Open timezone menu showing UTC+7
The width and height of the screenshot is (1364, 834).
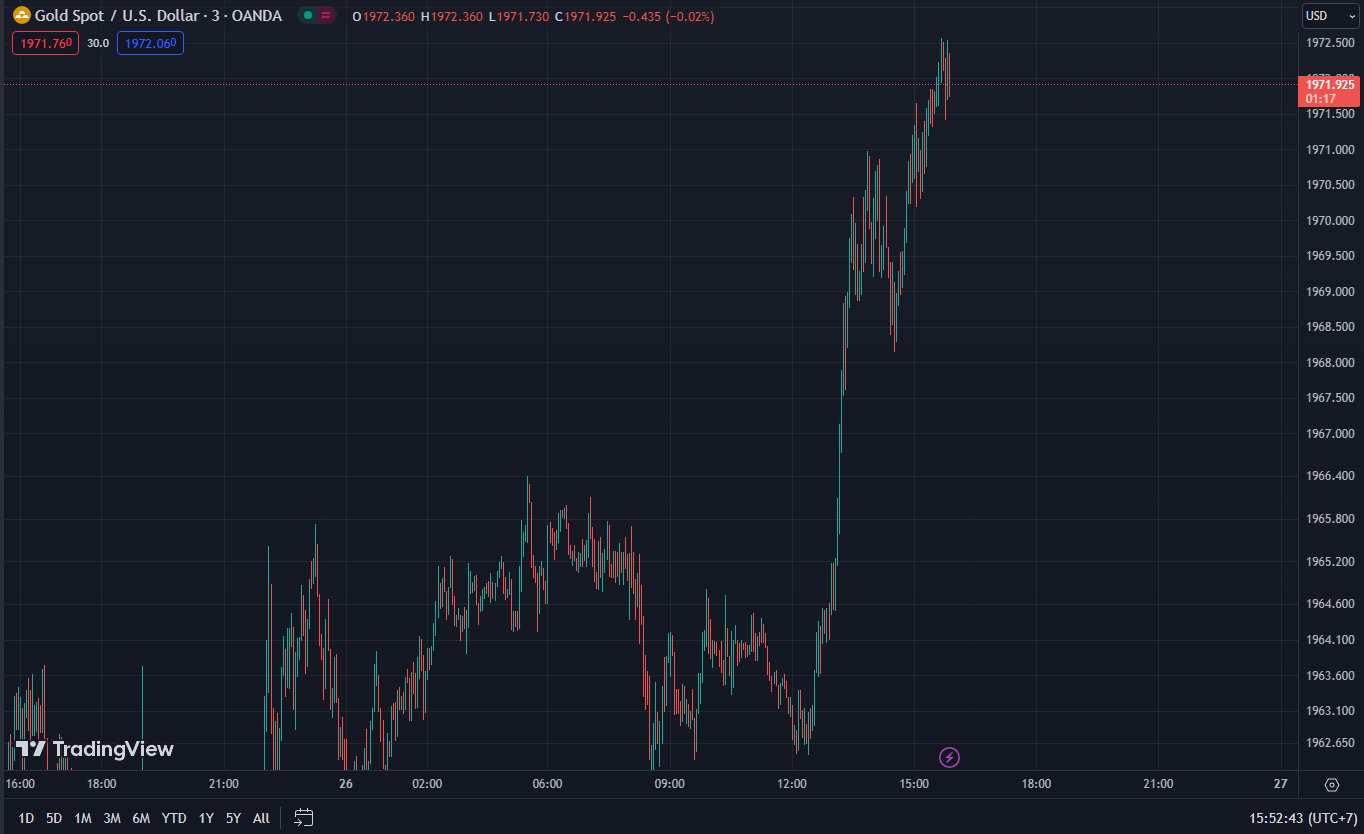point(1296,818)
